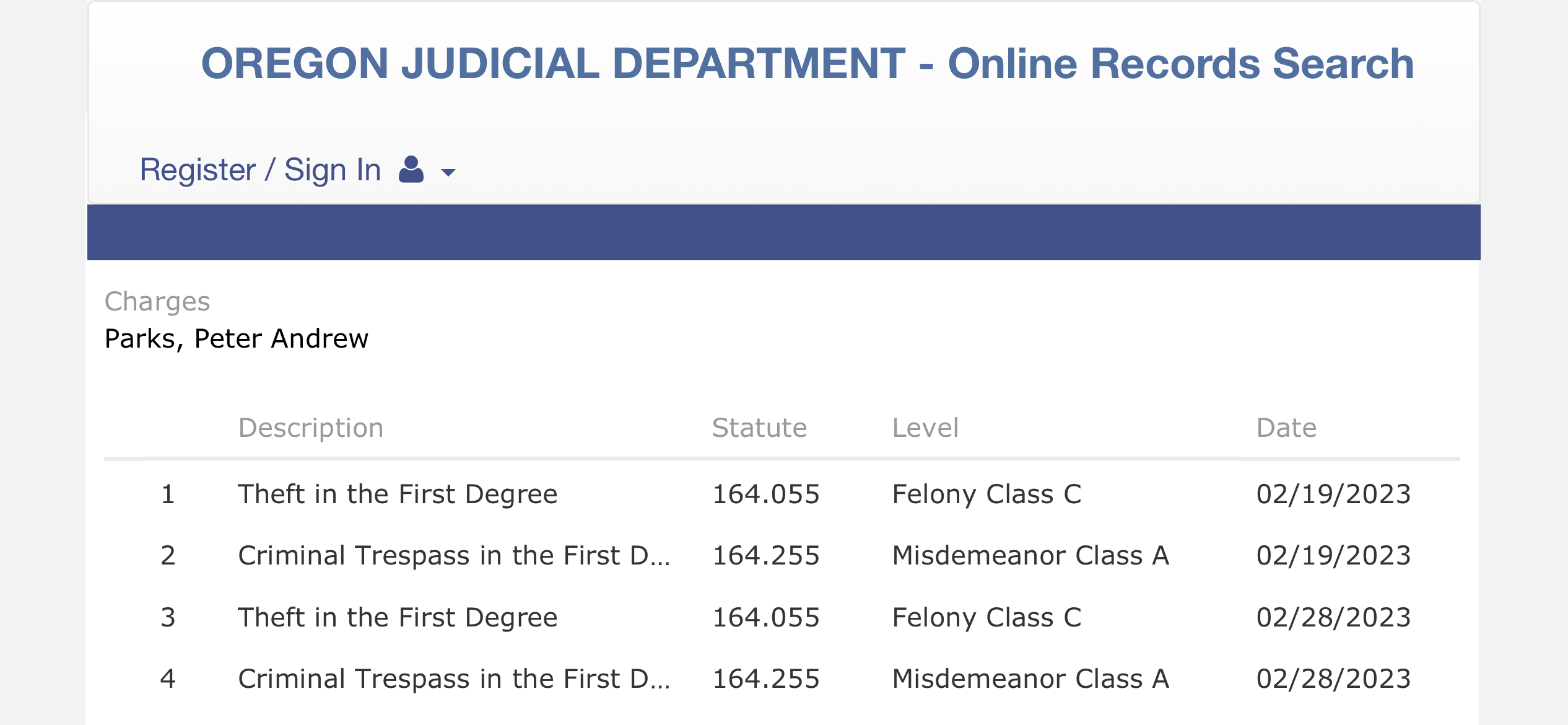The image size is (1568, 725).
Task: Click the defendant name Parks, Peter Andrew
Action: [237, 338]
